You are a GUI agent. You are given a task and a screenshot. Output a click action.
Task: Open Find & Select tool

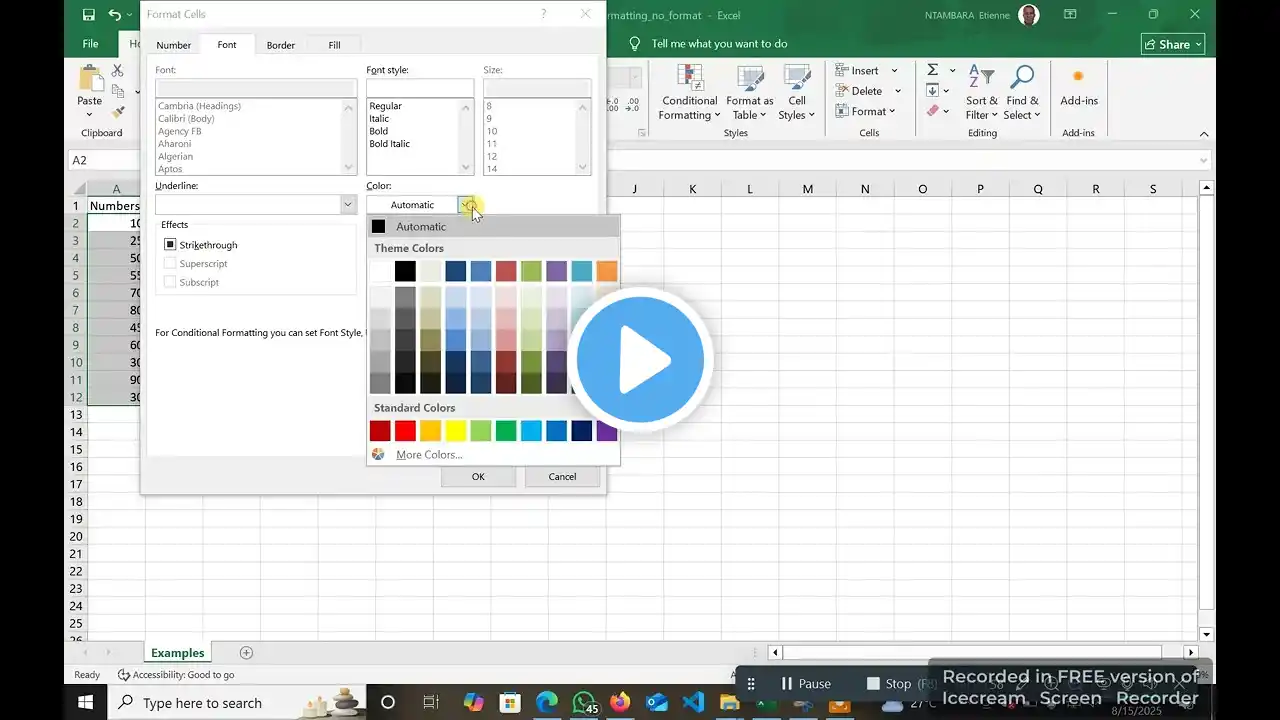[x=1022, y=80]
